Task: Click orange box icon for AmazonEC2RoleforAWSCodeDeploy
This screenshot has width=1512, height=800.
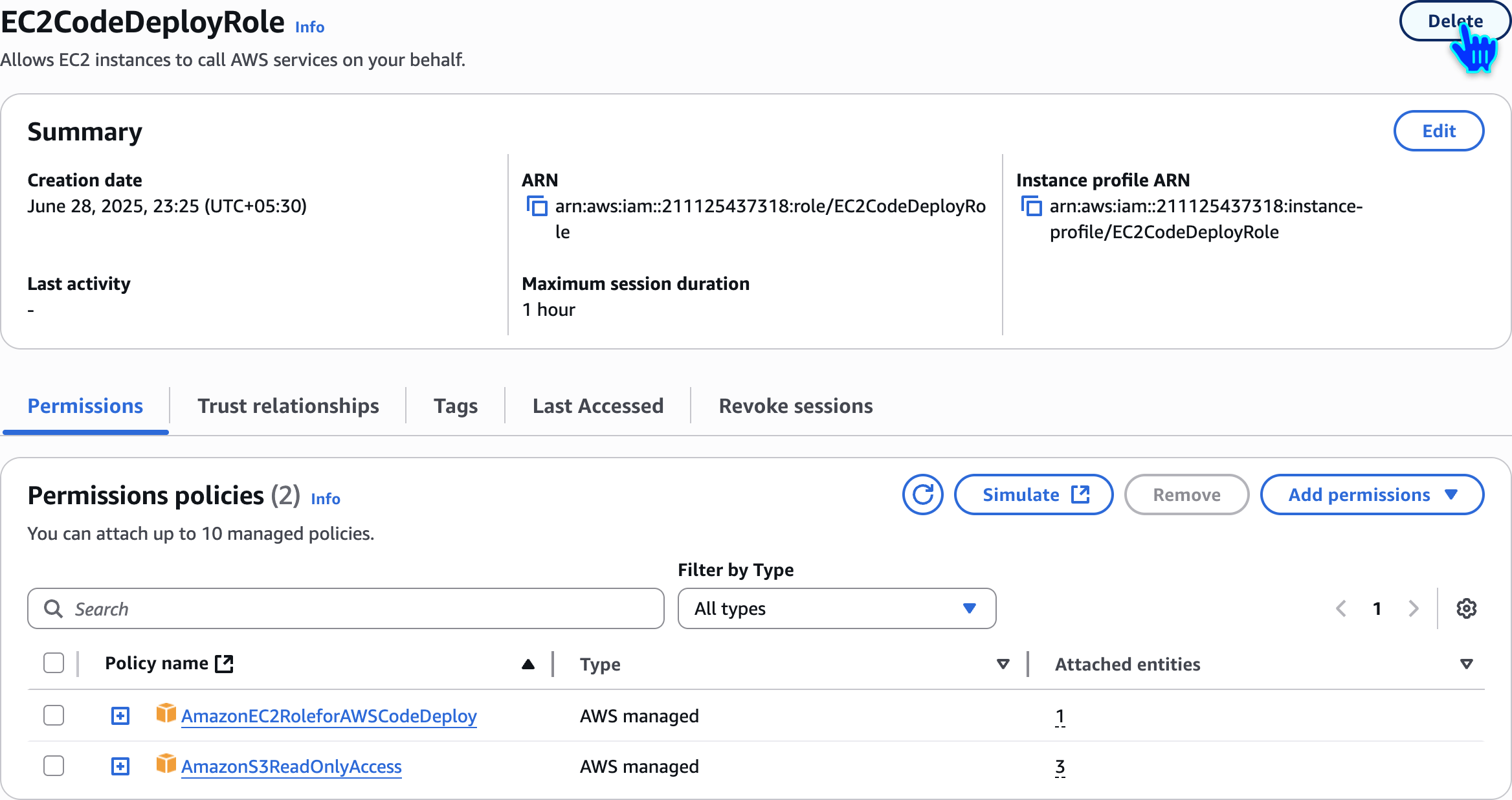Action: pos(166,714)
